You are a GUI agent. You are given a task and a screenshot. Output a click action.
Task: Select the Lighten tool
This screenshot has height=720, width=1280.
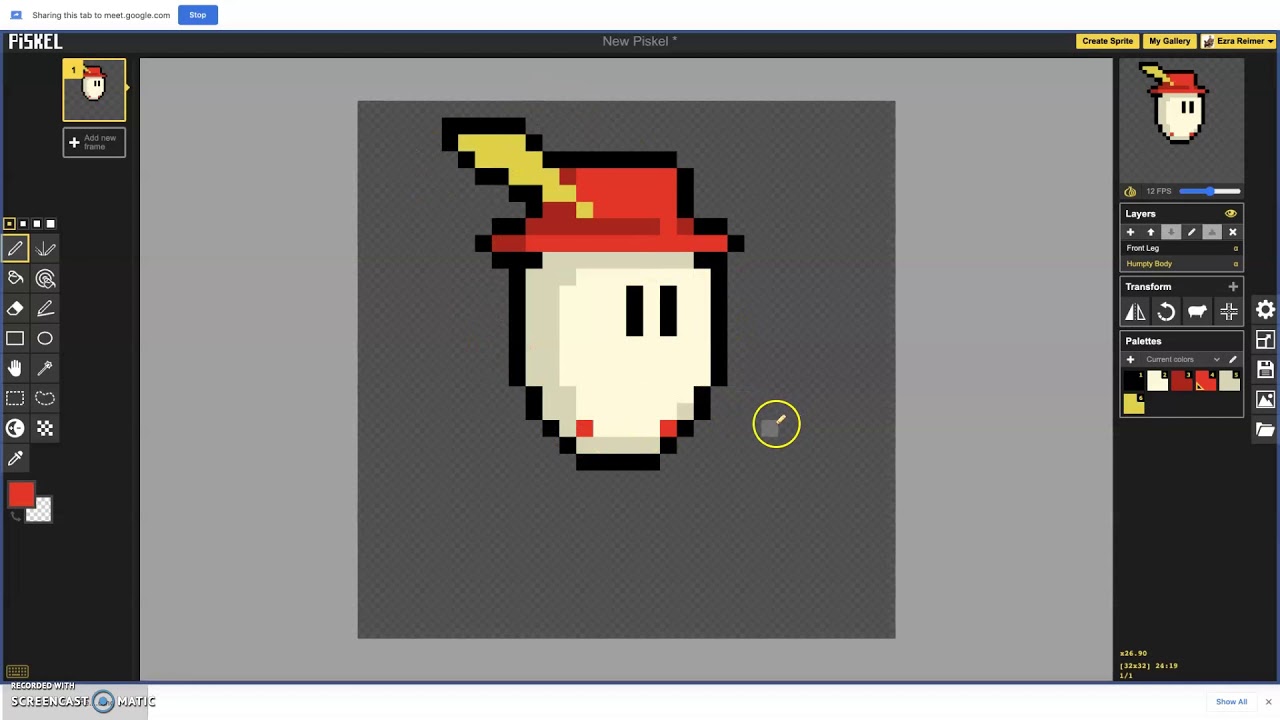15,428
